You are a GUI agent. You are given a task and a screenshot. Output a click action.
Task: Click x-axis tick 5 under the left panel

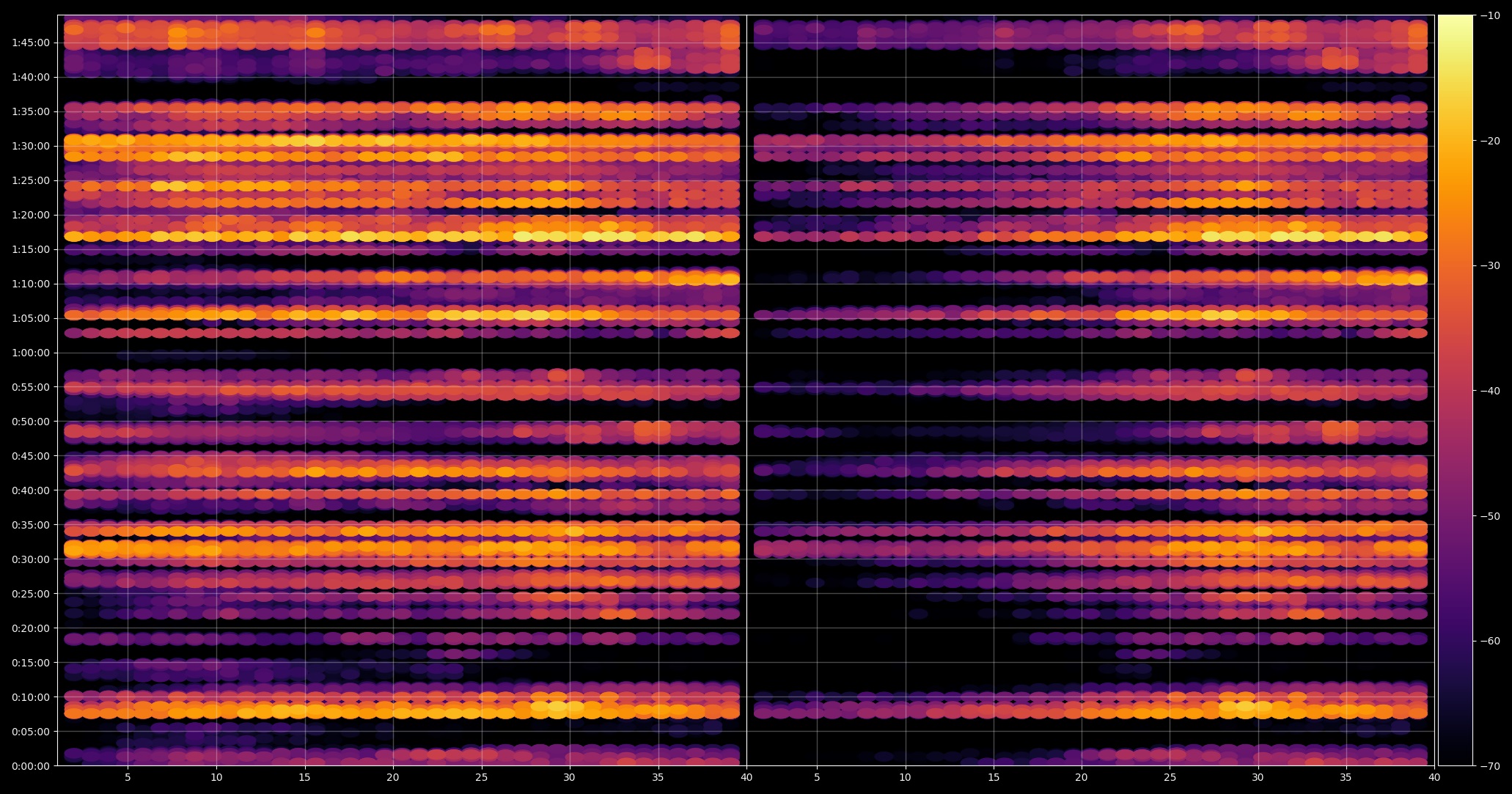128,777
